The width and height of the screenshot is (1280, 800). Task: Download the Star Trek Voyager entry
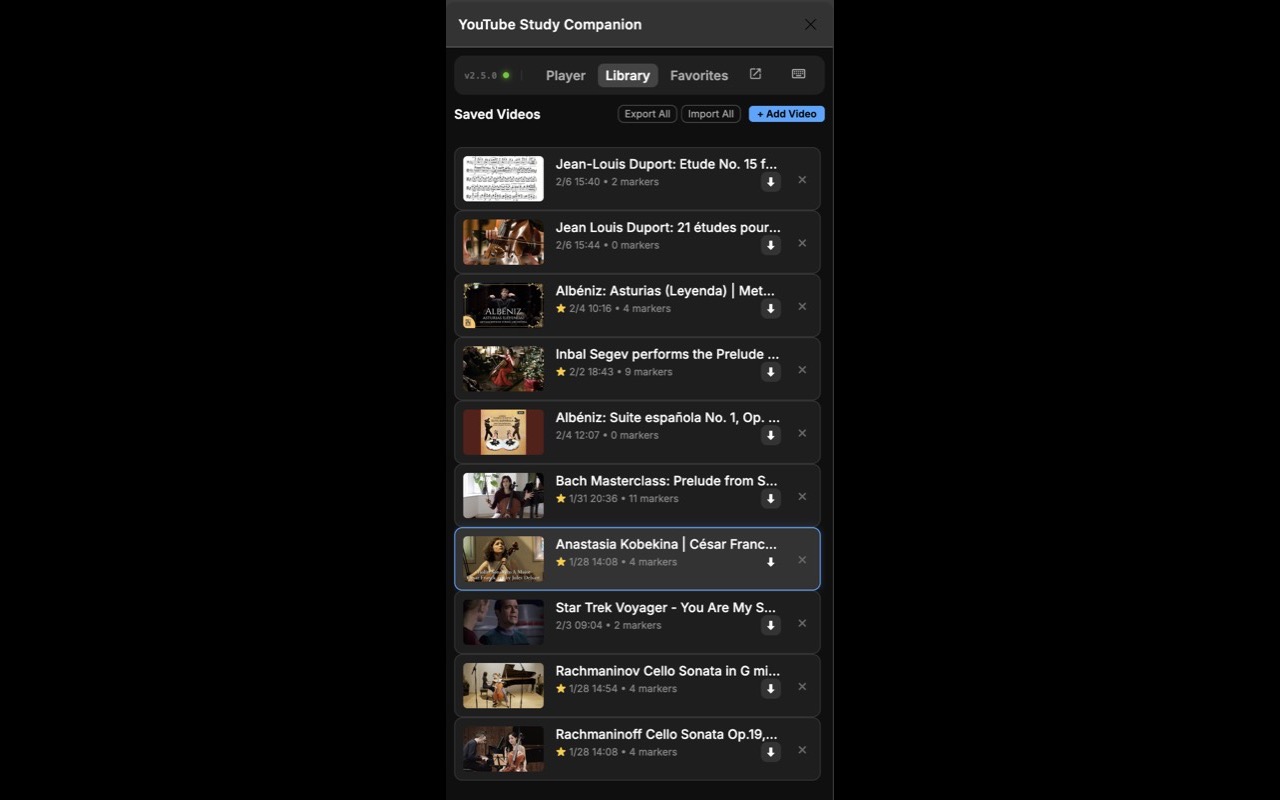[770, 625]
